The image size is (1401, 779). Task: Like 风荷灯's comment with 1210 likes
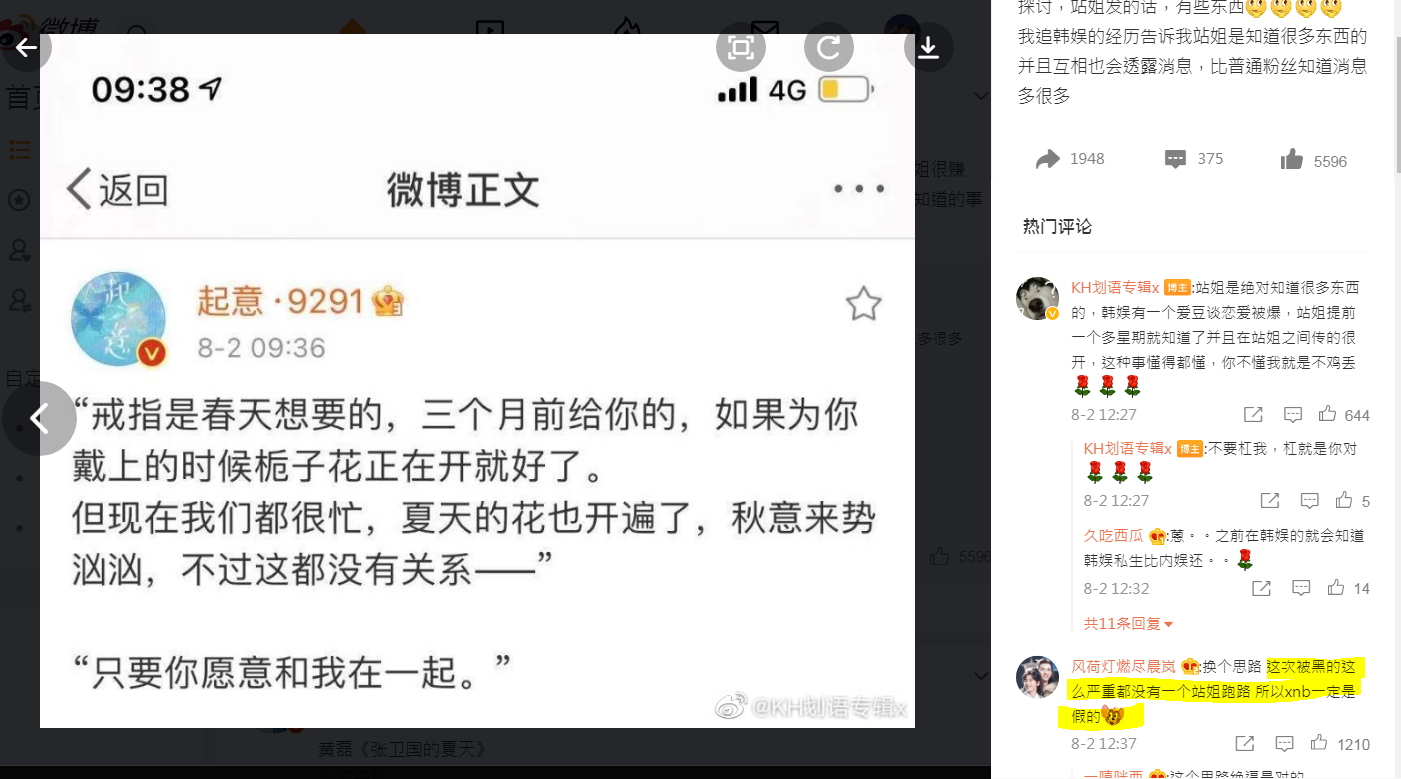pos(1319,743)
